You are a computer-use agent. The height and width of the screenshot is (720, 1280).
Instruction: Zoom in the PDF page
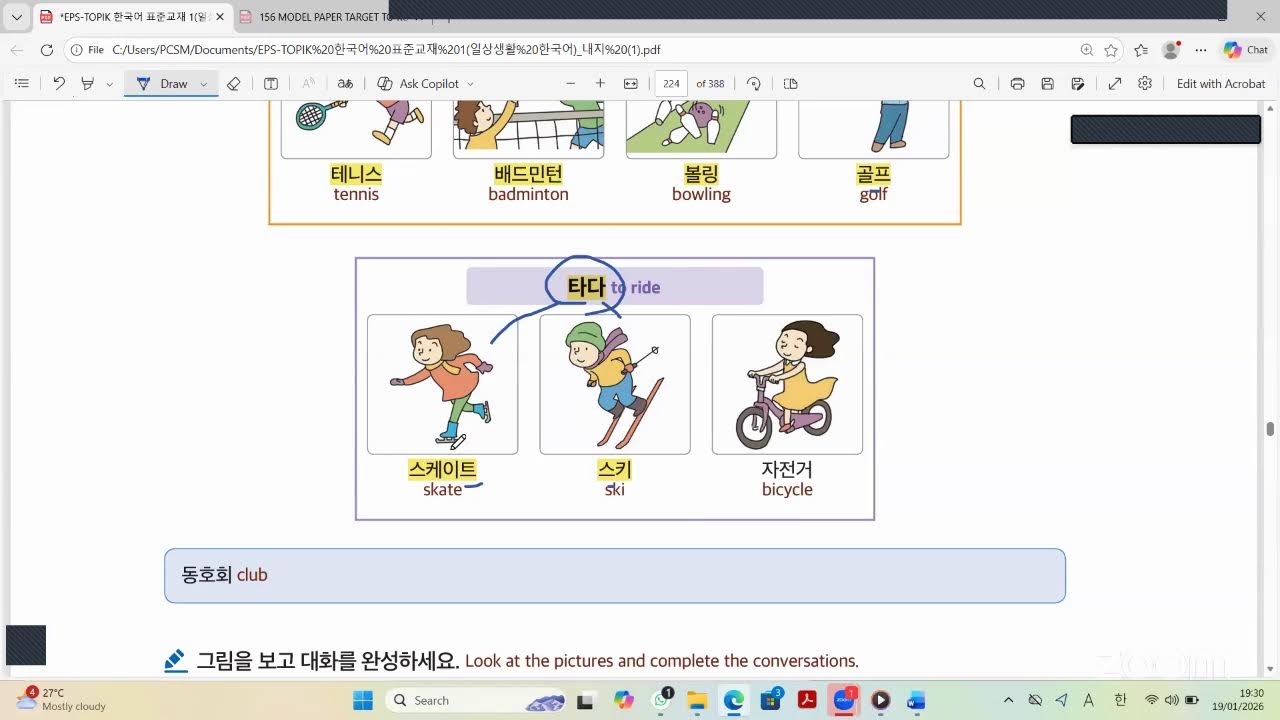point(600,84)
